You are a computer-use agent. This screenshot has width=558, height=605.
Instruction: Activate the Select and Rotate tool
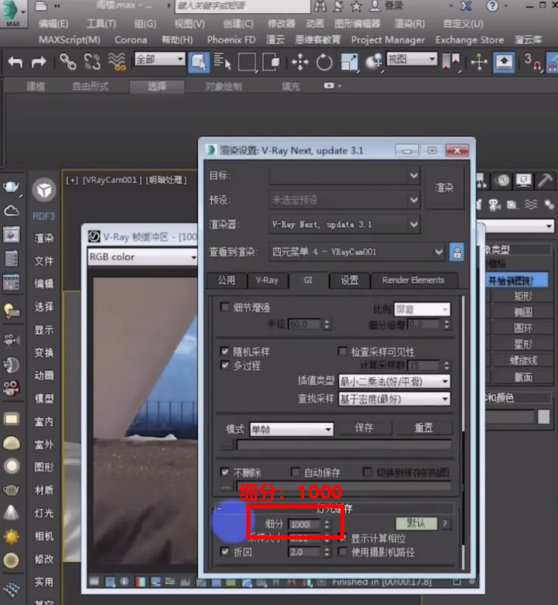click(x=324, y=62)
